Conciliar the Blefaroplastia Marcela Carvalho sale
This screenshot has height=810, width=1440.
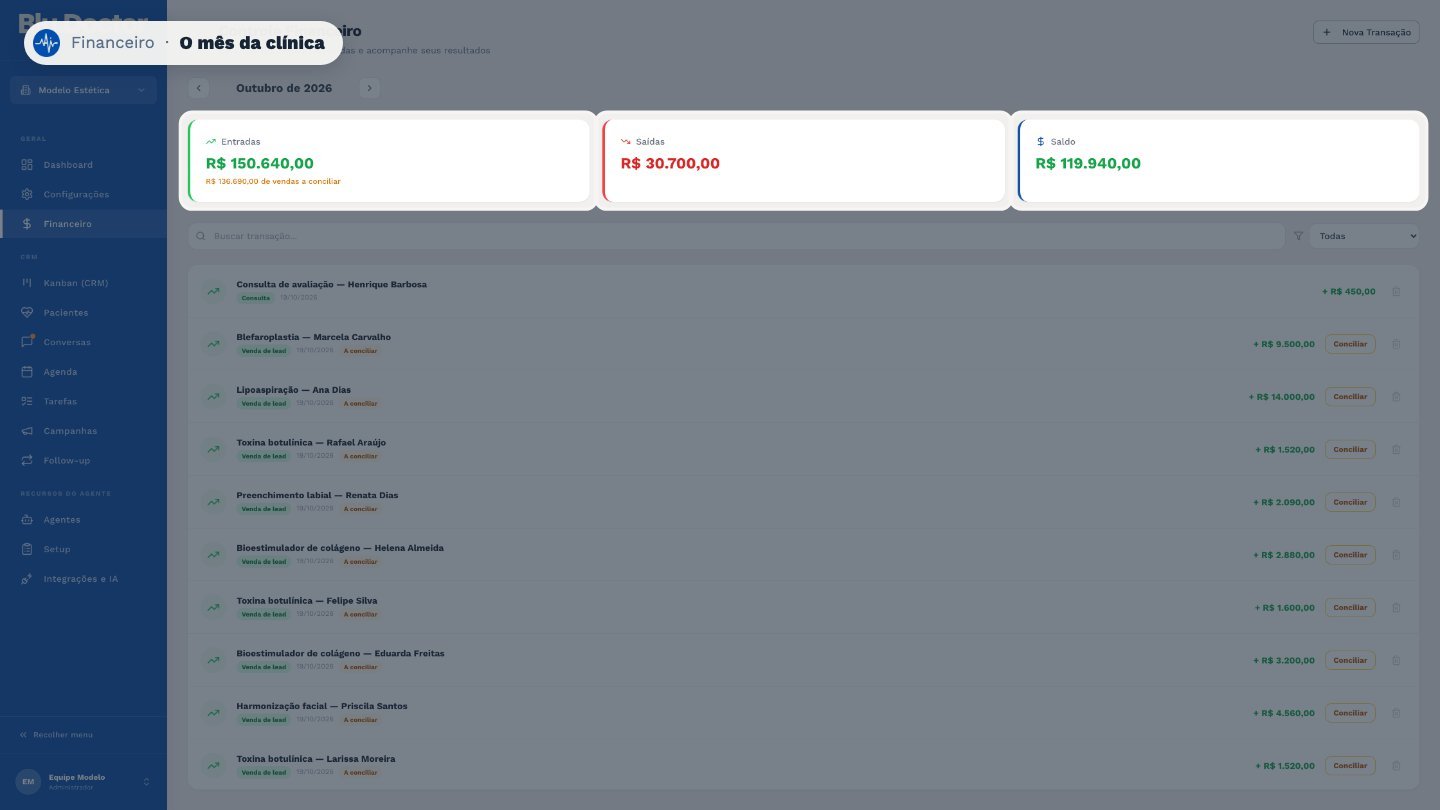(1350, 344)
